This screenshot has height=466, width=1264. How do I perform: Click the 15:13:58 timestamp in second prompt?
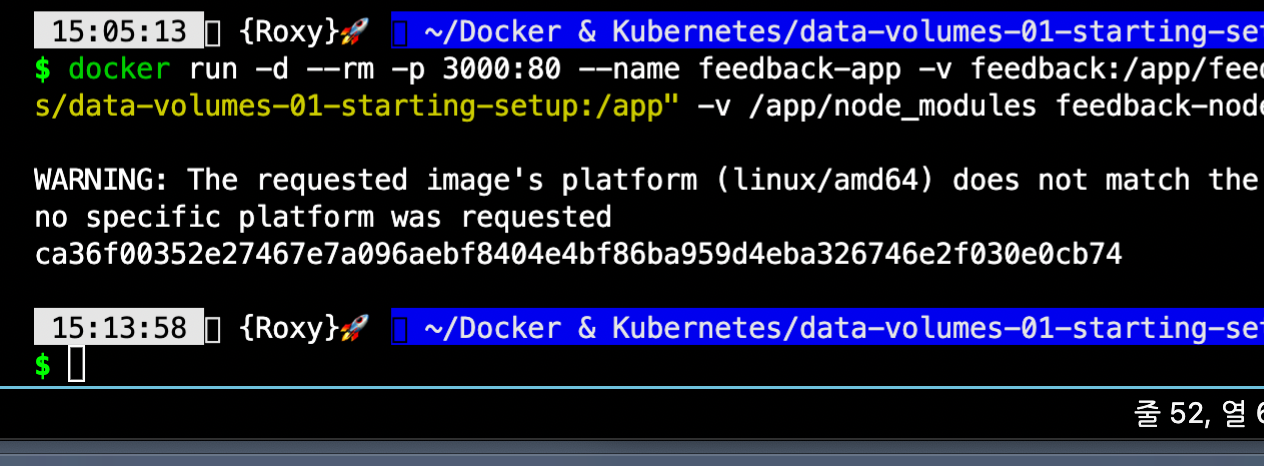119,327
